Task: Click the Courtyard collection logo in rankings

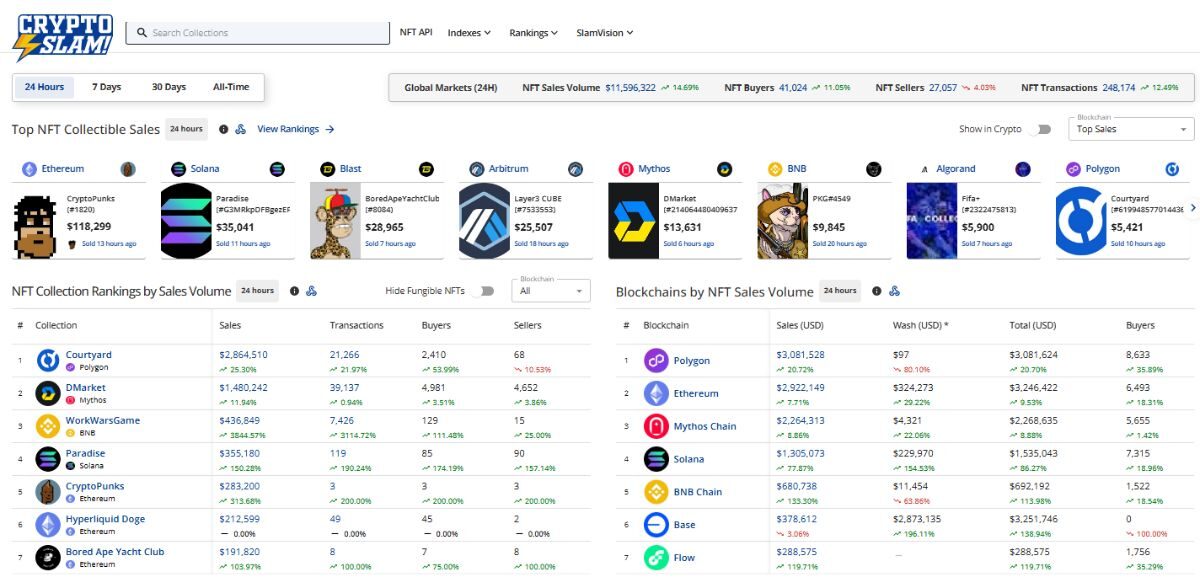Action: 48,360
